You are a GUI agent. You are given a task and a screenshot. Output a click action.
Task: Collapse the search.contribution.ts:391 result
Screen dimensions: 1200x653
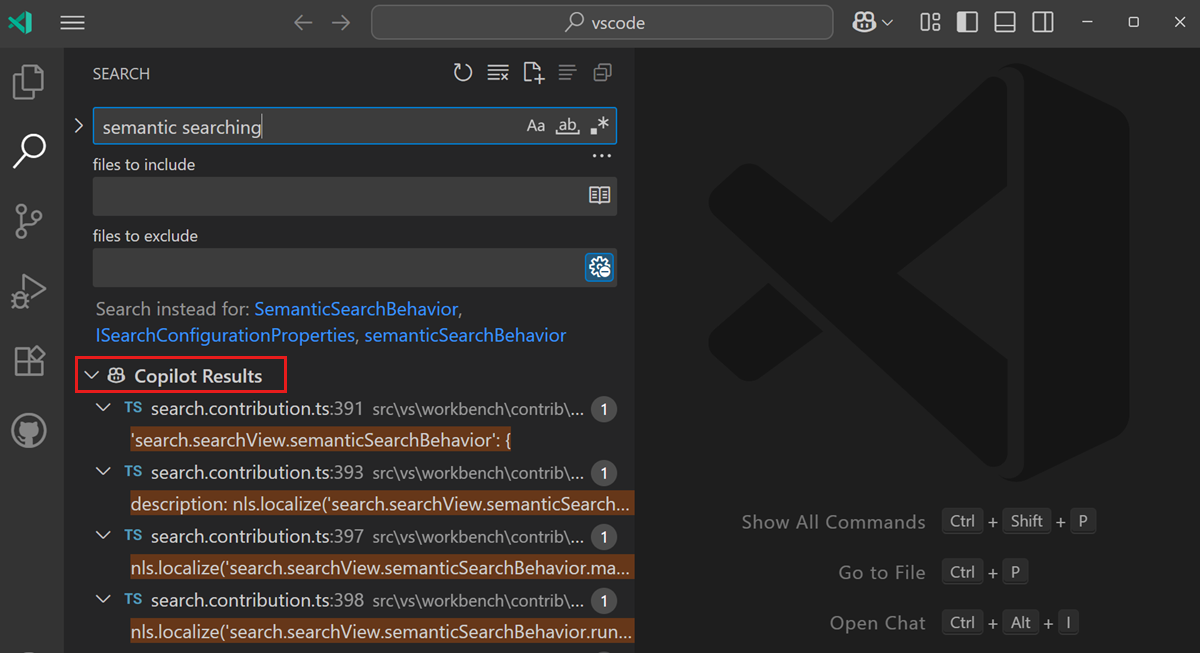103,408
